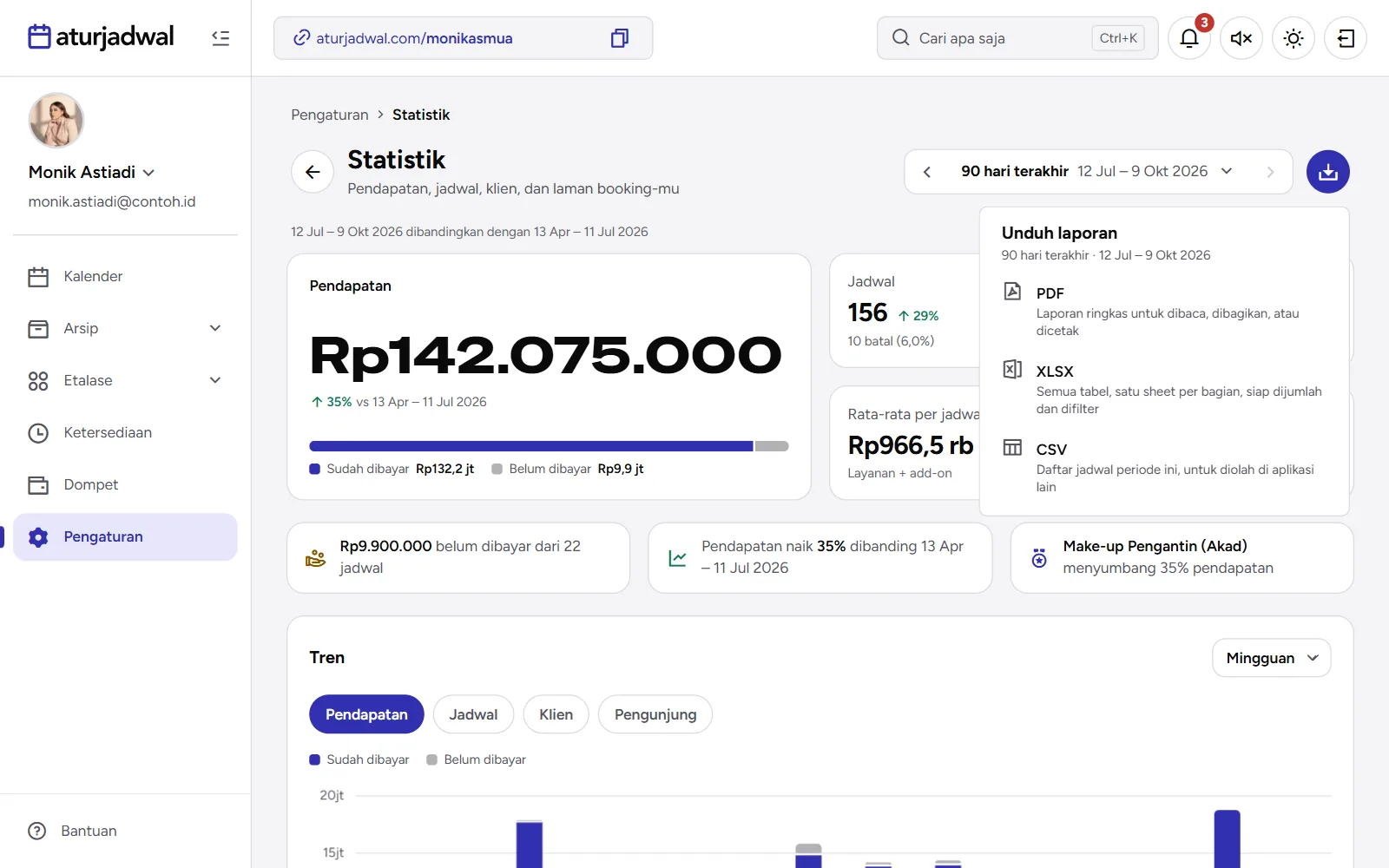
Task: Select the Pendapatan trend tab
Action: [x=366, y=714]
